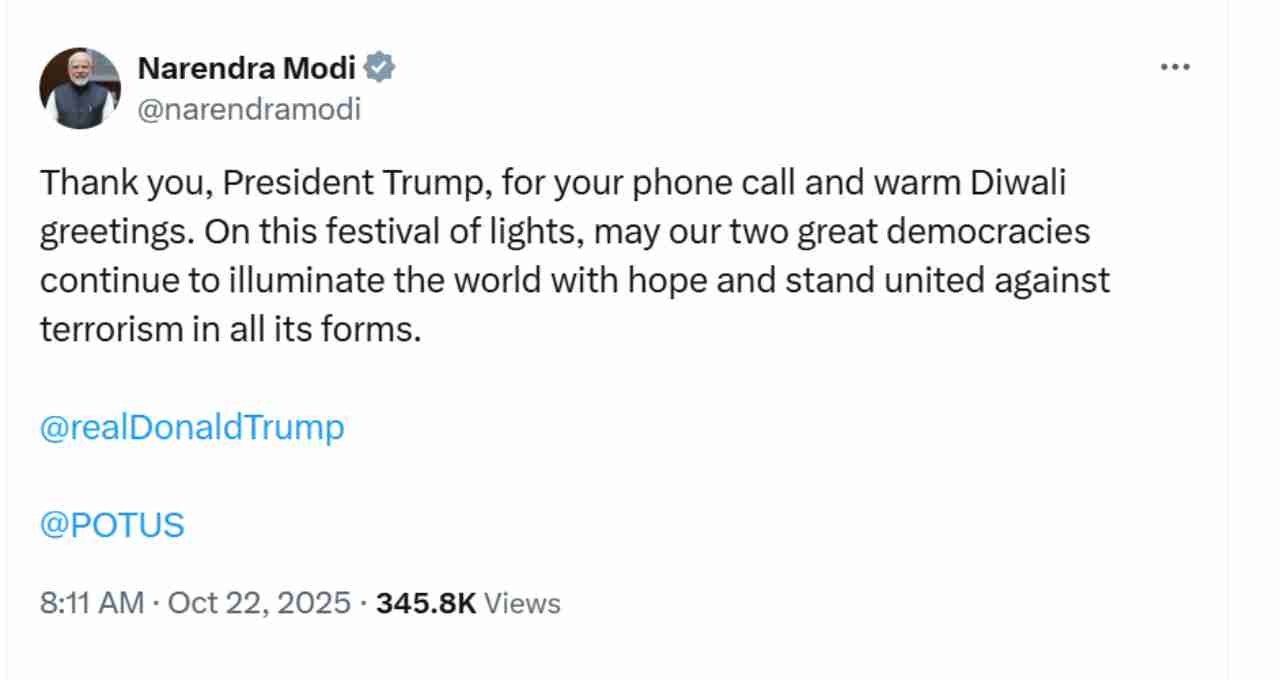The height and width of the screenshot is (680, 1280).
Task: Open the three-dot more options menu
Action: [1175, 67]
